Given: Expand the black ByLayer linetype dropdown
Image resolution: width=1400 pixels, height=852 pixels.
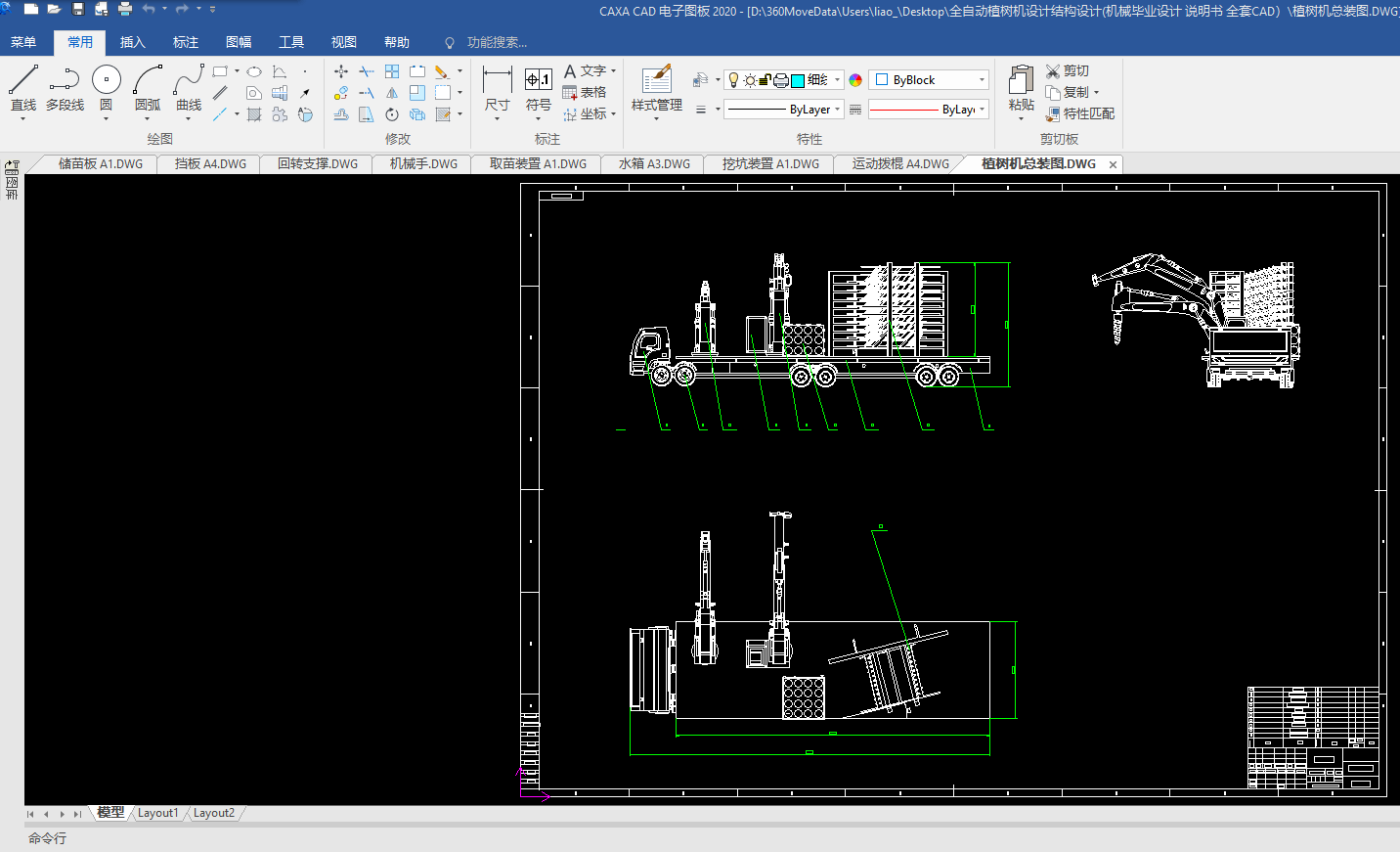Looking at the screenshot, I should tap(837, 110).
